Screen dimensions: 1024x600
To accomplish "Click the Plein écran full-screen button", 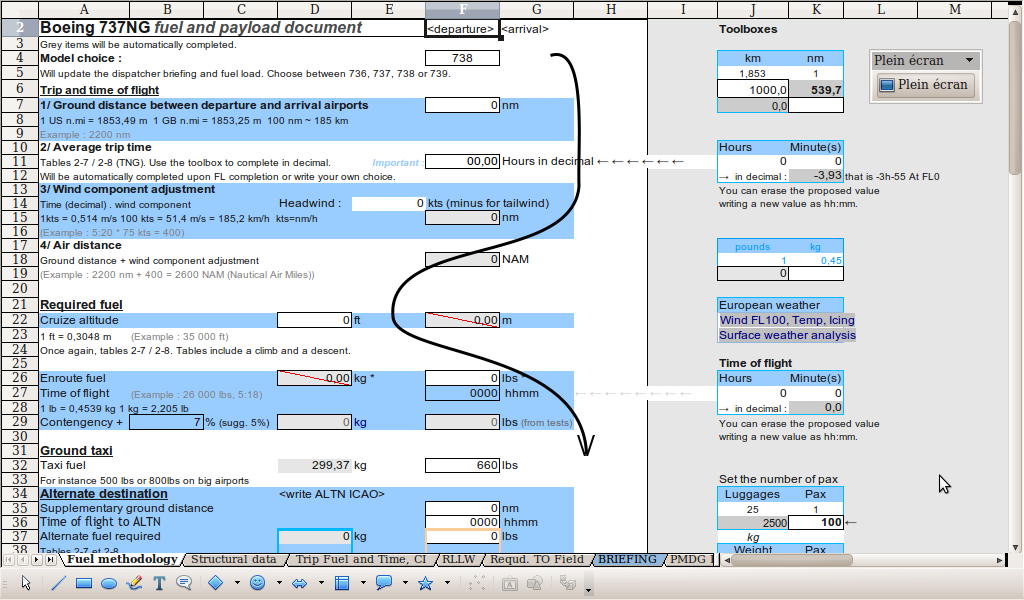I will click(x=925, y=85).
